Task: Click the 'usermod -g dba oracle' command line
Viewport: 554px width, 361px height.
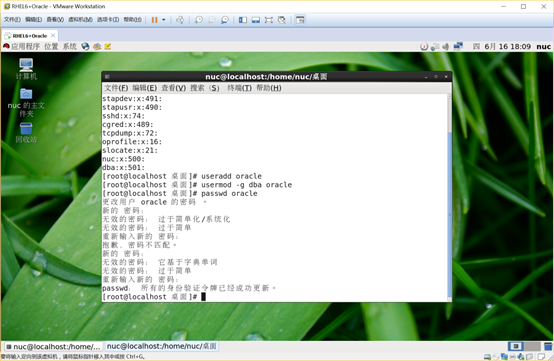Action: click(x=198, y=185)
